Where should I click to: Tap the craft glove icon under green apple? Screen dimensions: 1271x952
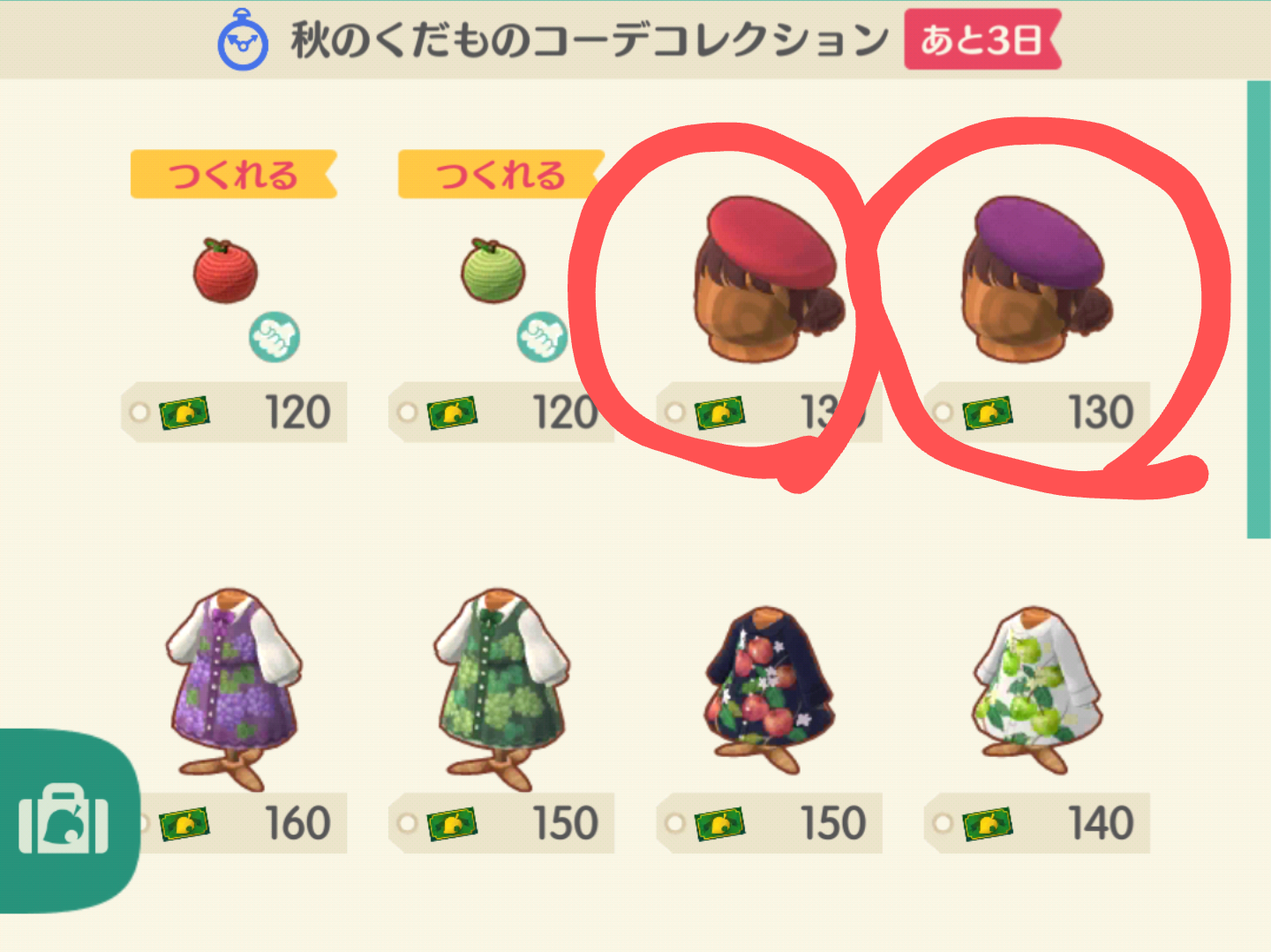[x=542, y=337]
